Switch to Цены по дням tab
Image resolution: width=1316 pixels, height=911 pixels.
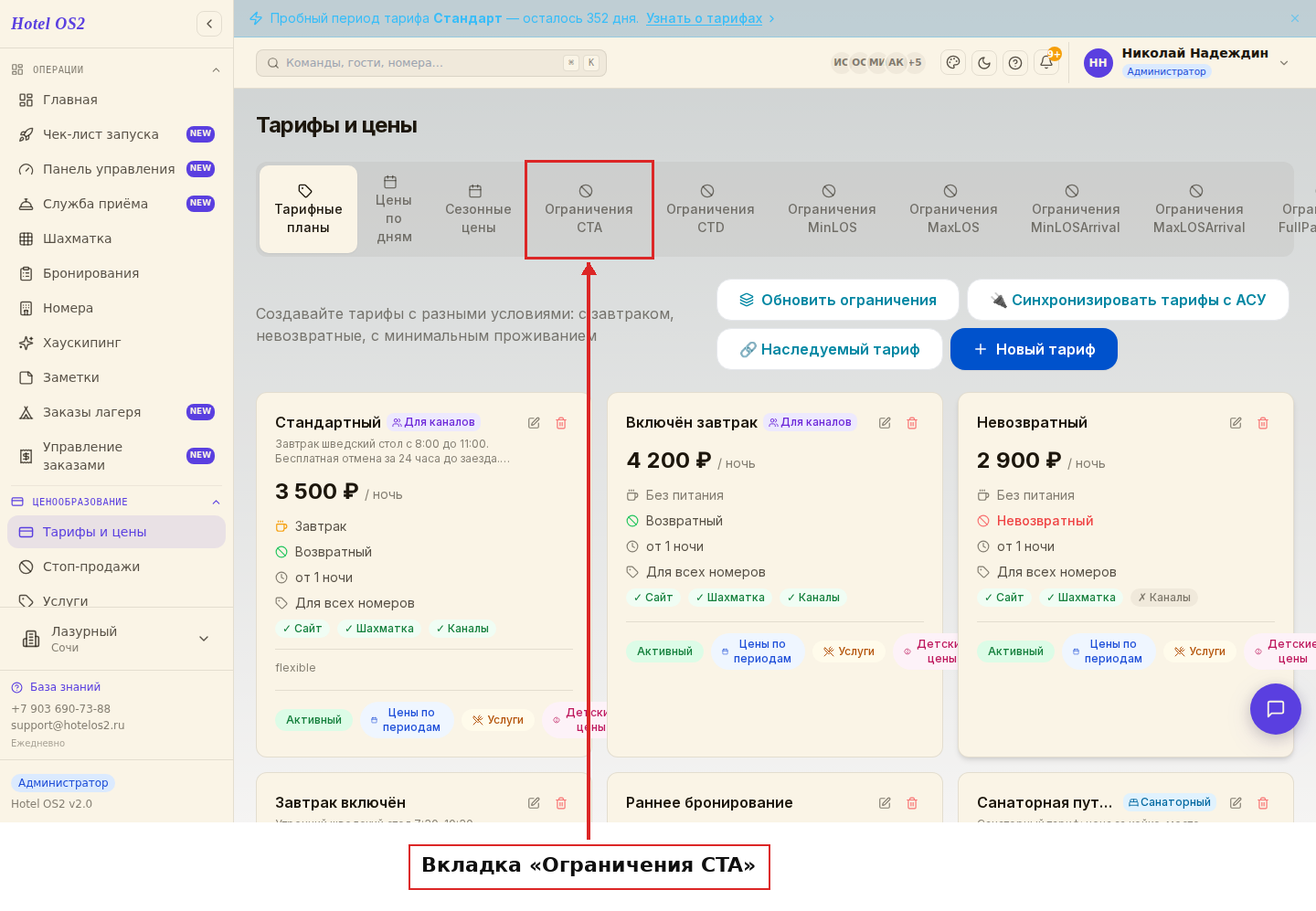click(x=394, y=209)
